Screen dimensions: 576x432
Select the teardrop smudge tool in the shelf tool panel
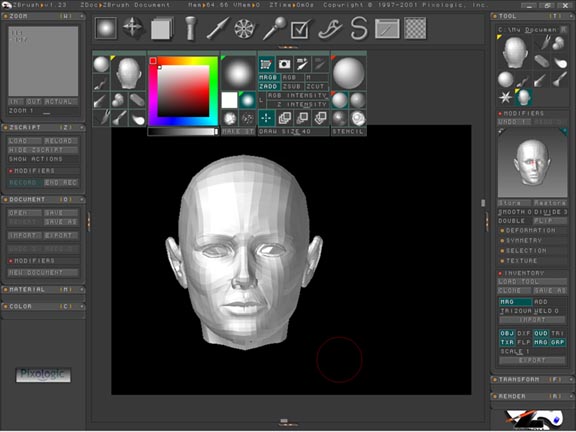point(137,118)
